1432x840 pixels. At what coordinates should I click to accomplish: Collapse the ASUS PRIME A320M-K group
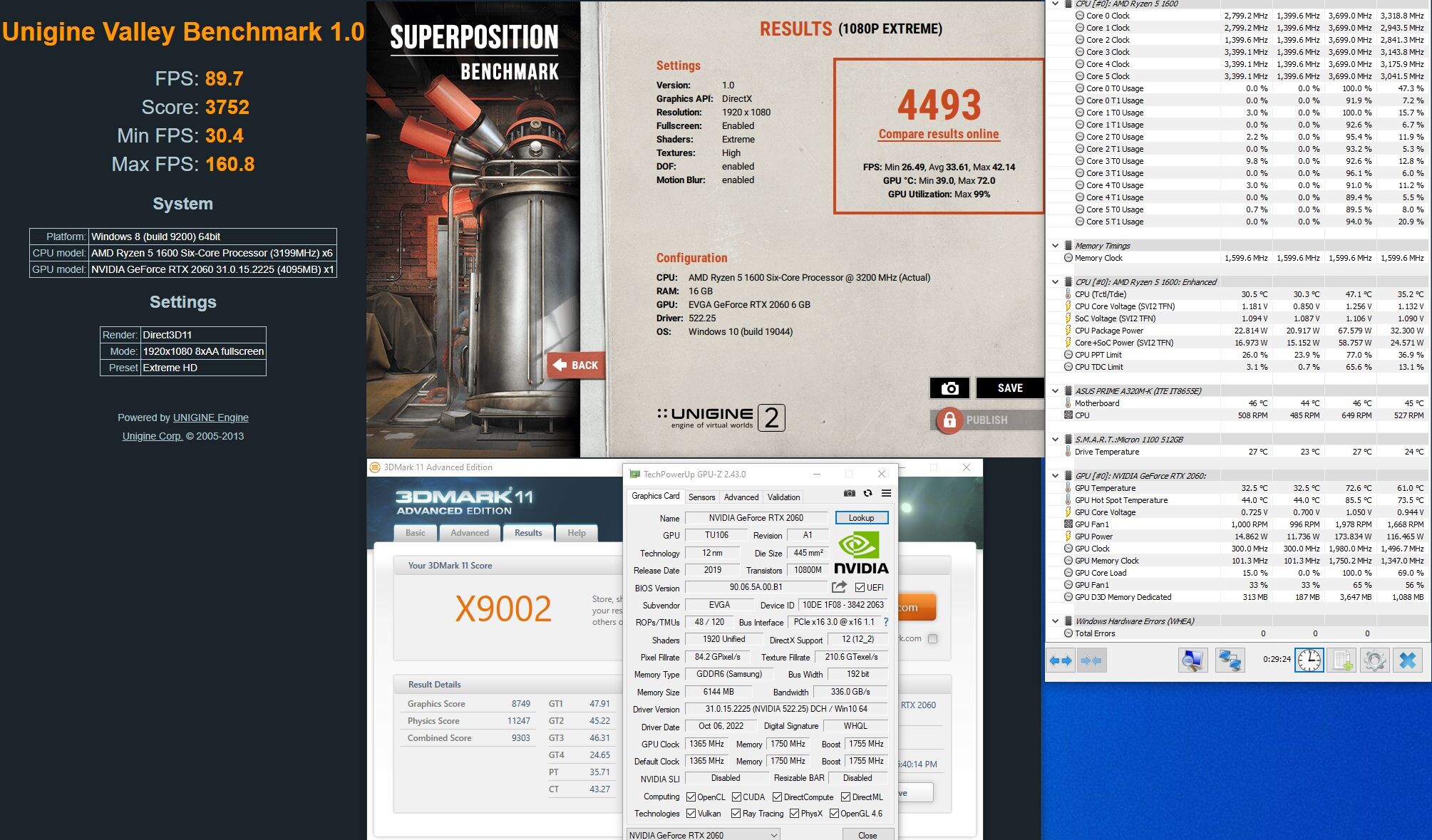(1055, 391)
